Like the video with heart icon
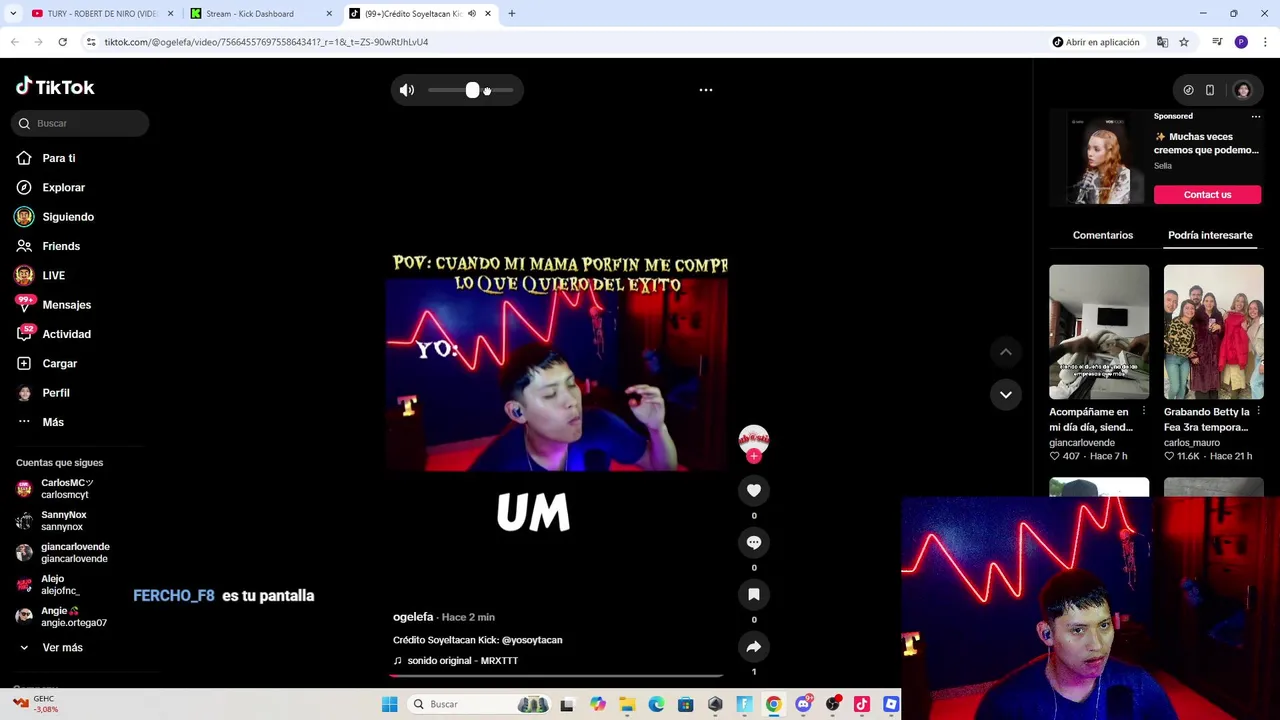 pos(754,490)
